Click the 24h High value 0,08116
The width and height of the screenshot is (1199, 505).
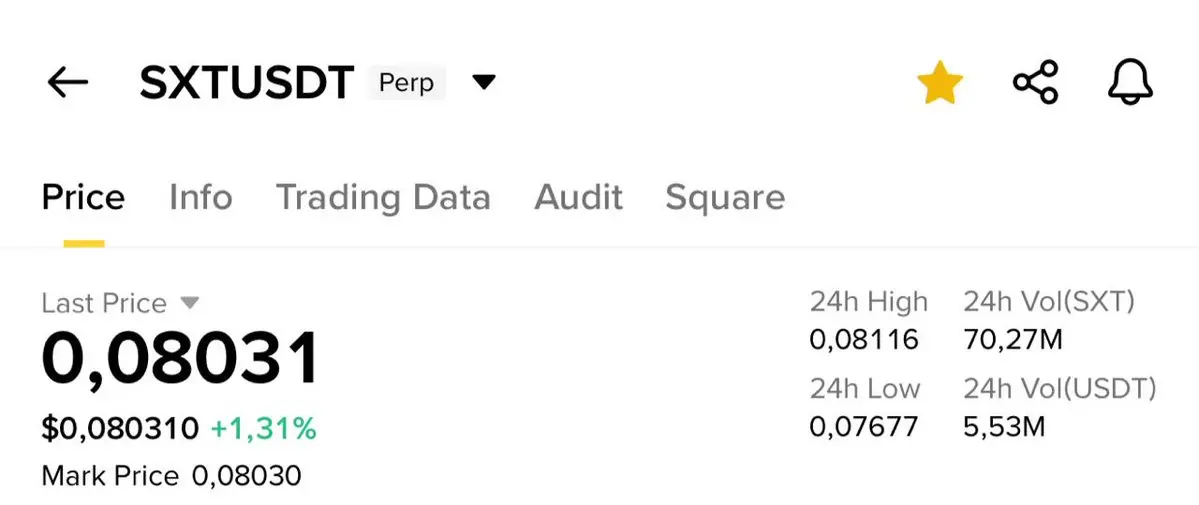coord(864,339)
